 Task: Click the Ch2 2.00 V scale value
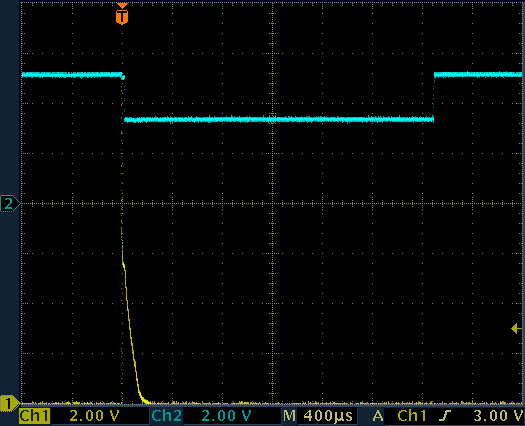[226, 416]
